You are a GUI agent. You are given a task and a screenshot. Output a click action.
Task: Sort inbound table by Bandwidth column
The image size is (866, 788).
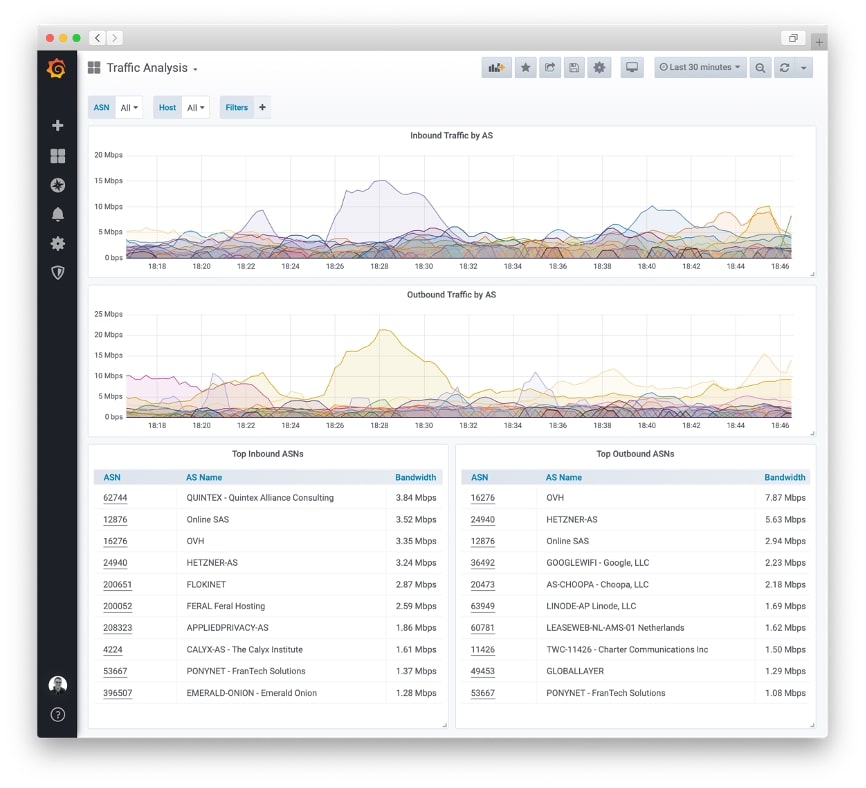(415, 477)
